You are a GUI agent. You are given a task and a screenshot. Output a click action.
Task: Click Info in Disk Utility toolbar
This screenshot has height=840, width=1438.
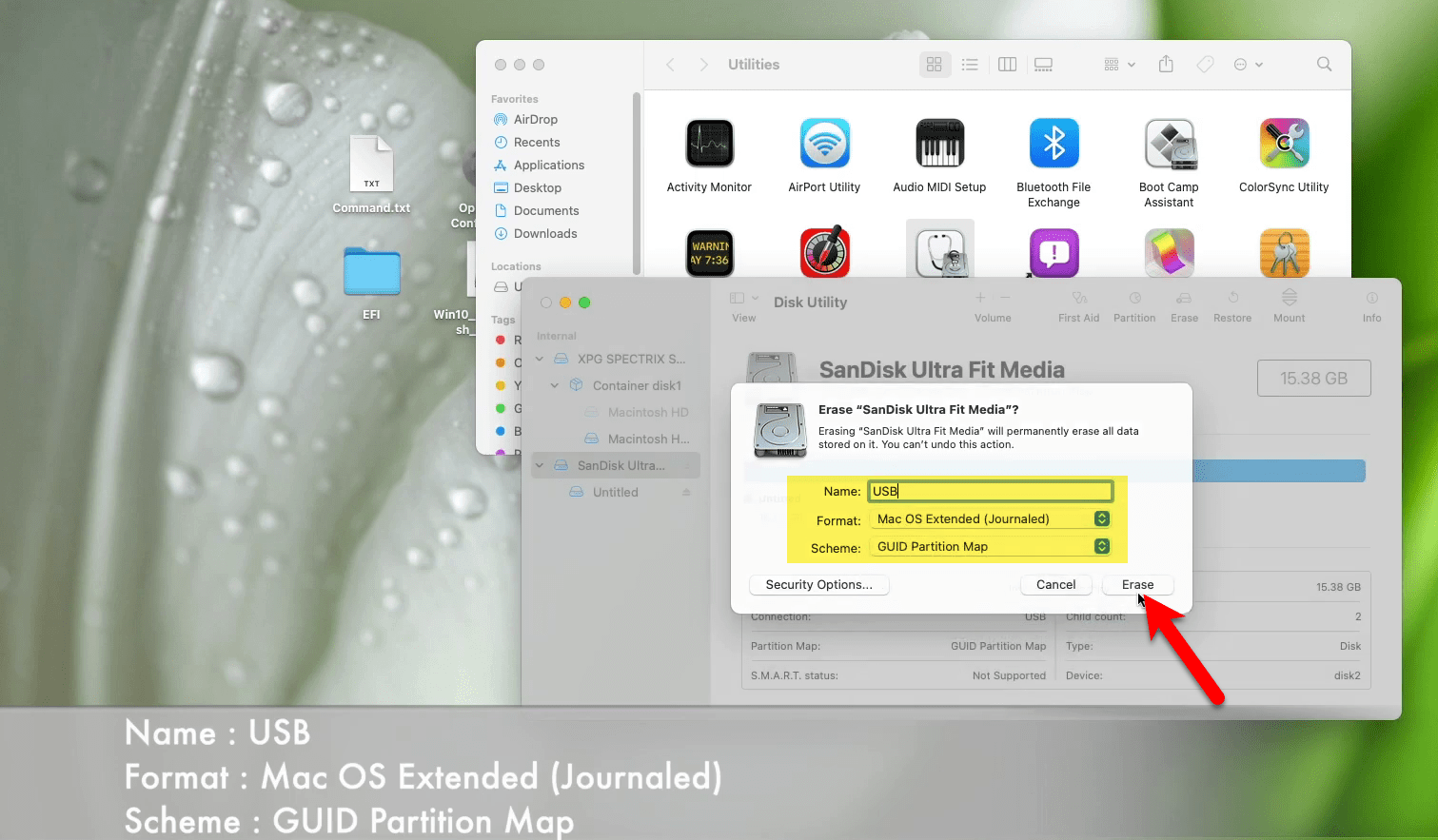coord(1371,307)
